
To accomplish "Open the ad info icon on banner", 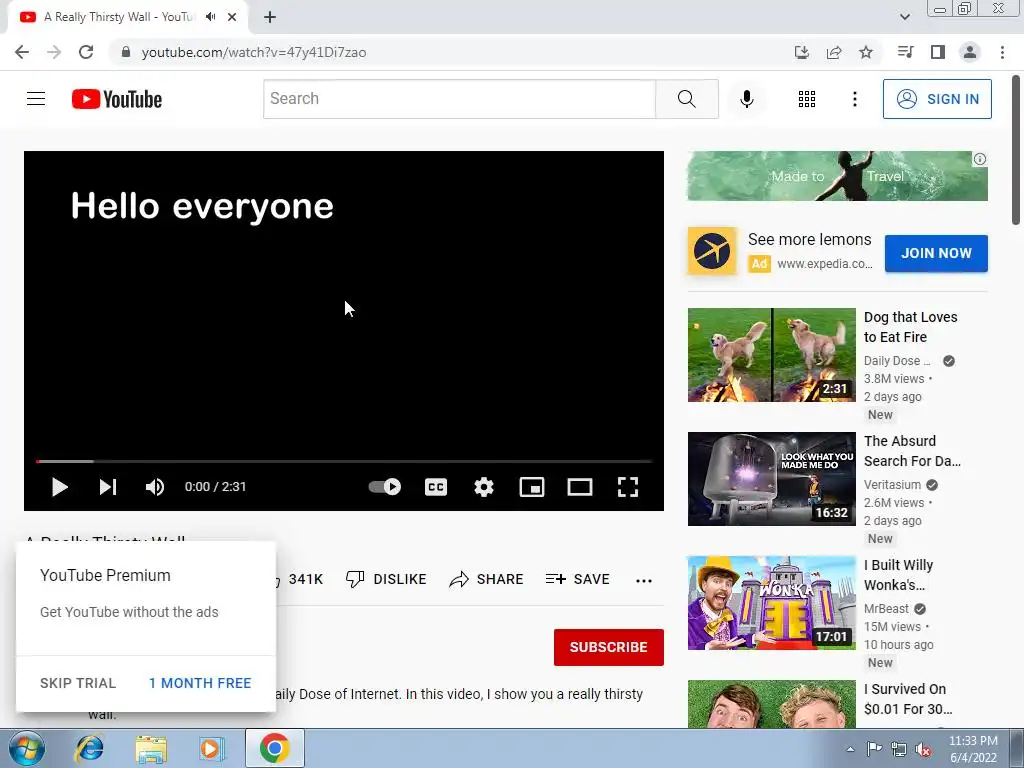I will [980, 159].
